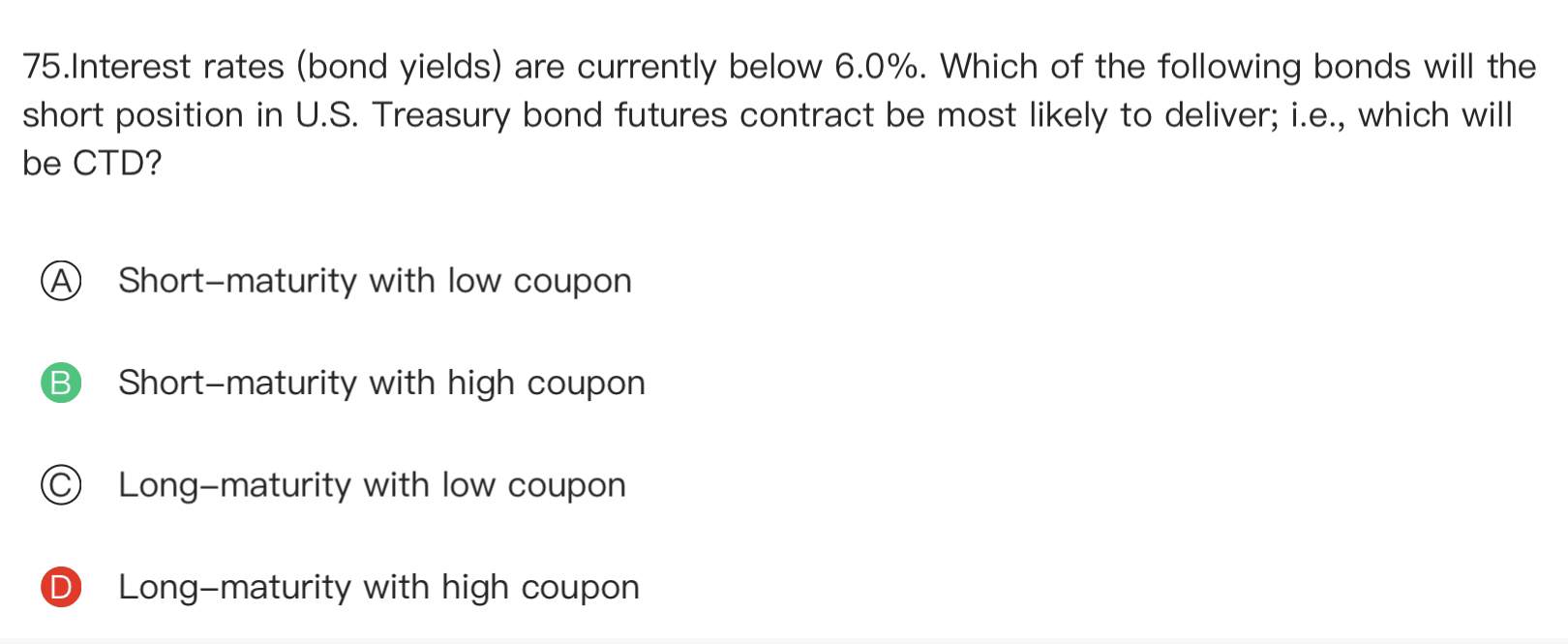Select the option A radio circle
1568x644 pixels.
[60, 281]
